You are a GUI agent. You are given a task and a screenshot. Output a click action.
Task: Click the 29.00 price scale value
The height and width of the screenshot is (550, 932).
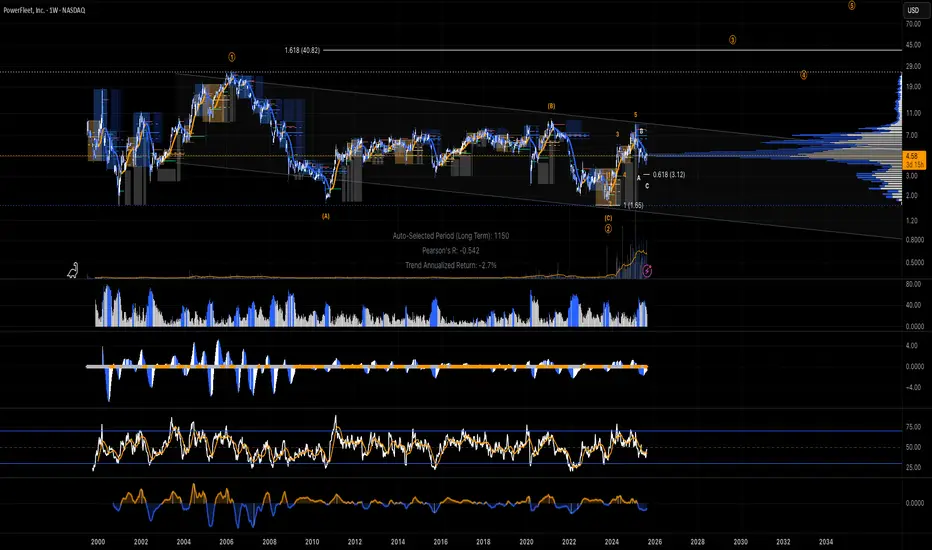914,66
